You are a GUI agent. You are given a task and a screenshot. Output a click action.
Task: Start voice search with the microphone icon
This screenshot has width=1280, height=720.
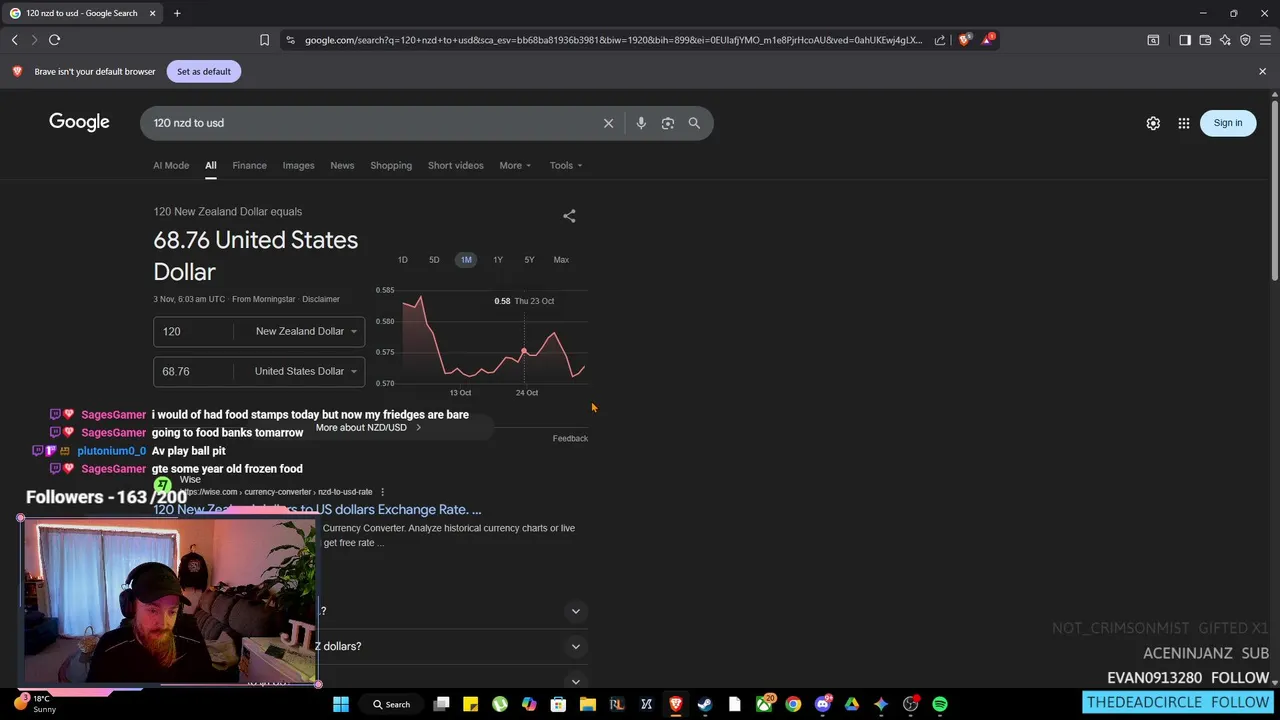[641, 123]
